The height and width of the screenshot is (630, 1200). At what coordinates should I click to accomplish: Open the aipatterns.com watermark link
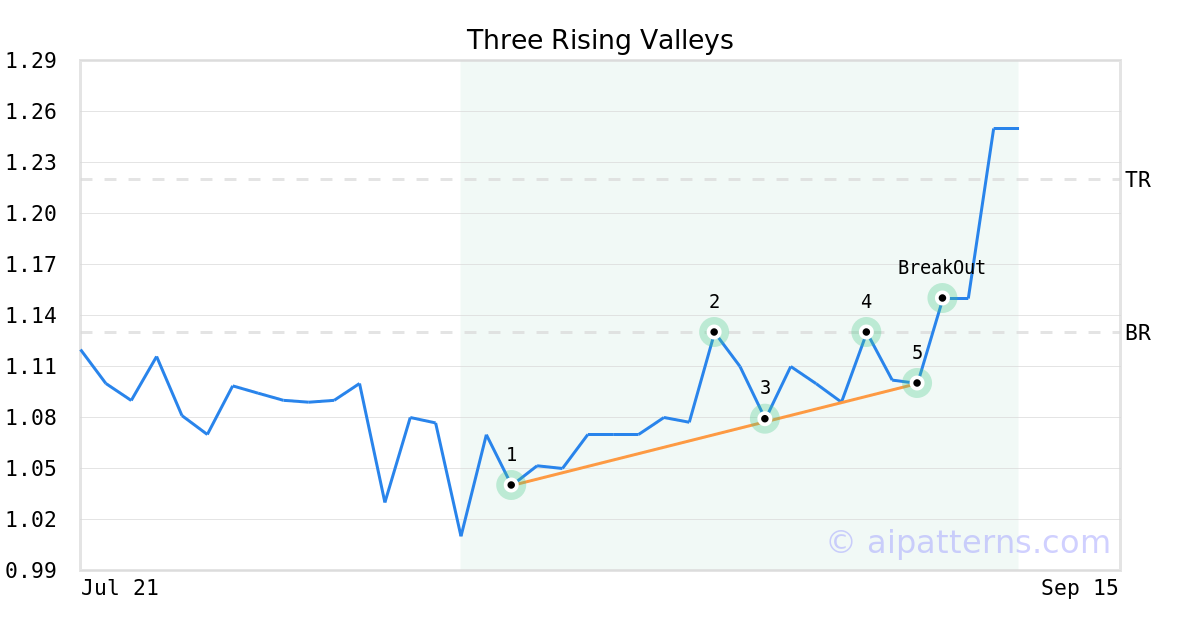968,542
